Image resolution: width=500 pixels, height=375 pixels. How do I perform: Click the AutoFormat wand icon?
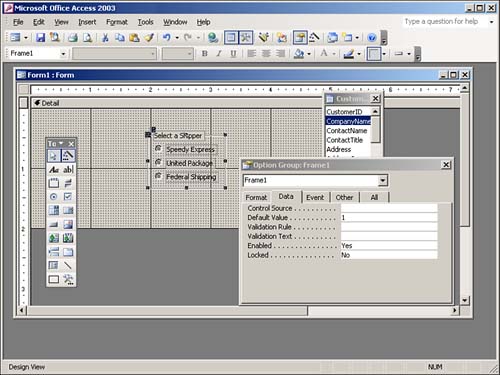(264, 37)
